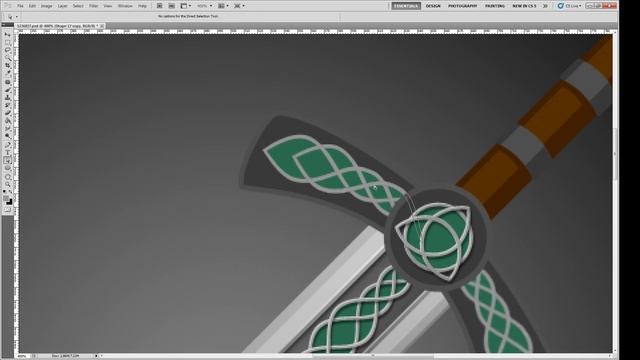
Task: Click the active Direct Selection tool
Action: (x=7, y=160)
